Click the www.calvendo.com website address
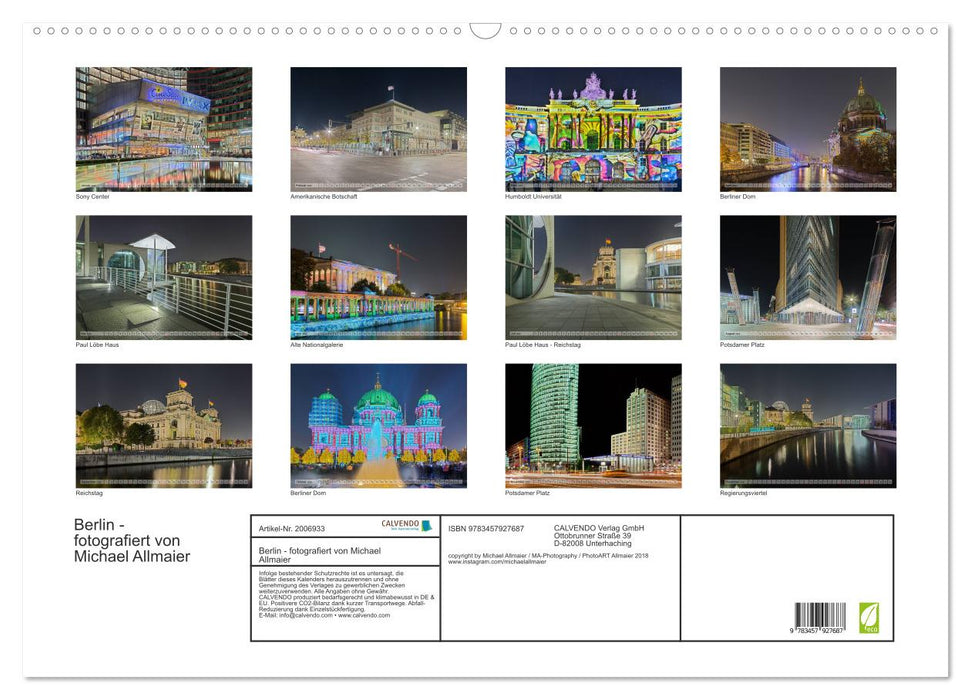The image size is (971, 700). click(364, 615)
